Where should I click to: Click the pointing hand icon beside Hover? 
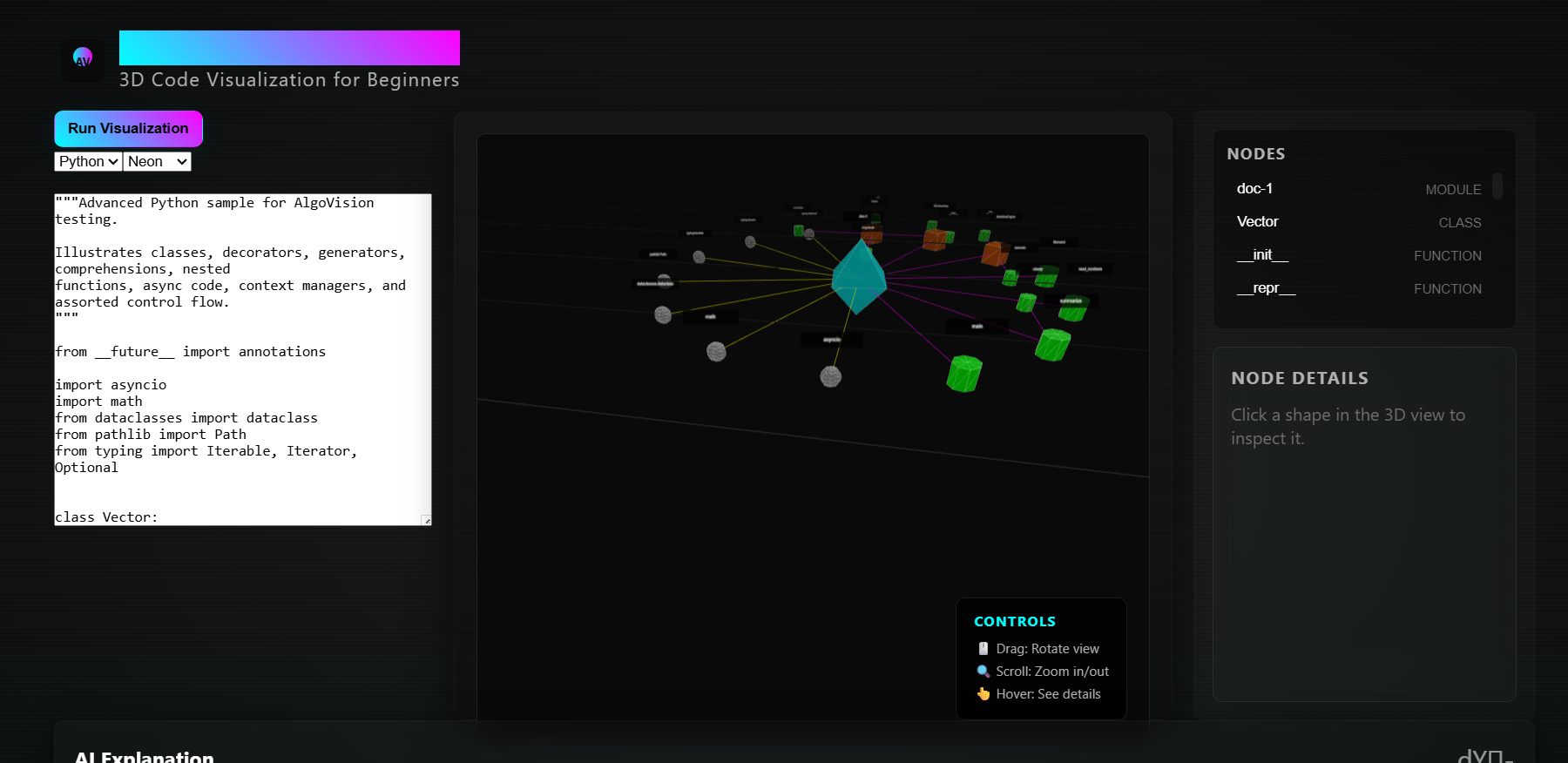click(983, 694)
